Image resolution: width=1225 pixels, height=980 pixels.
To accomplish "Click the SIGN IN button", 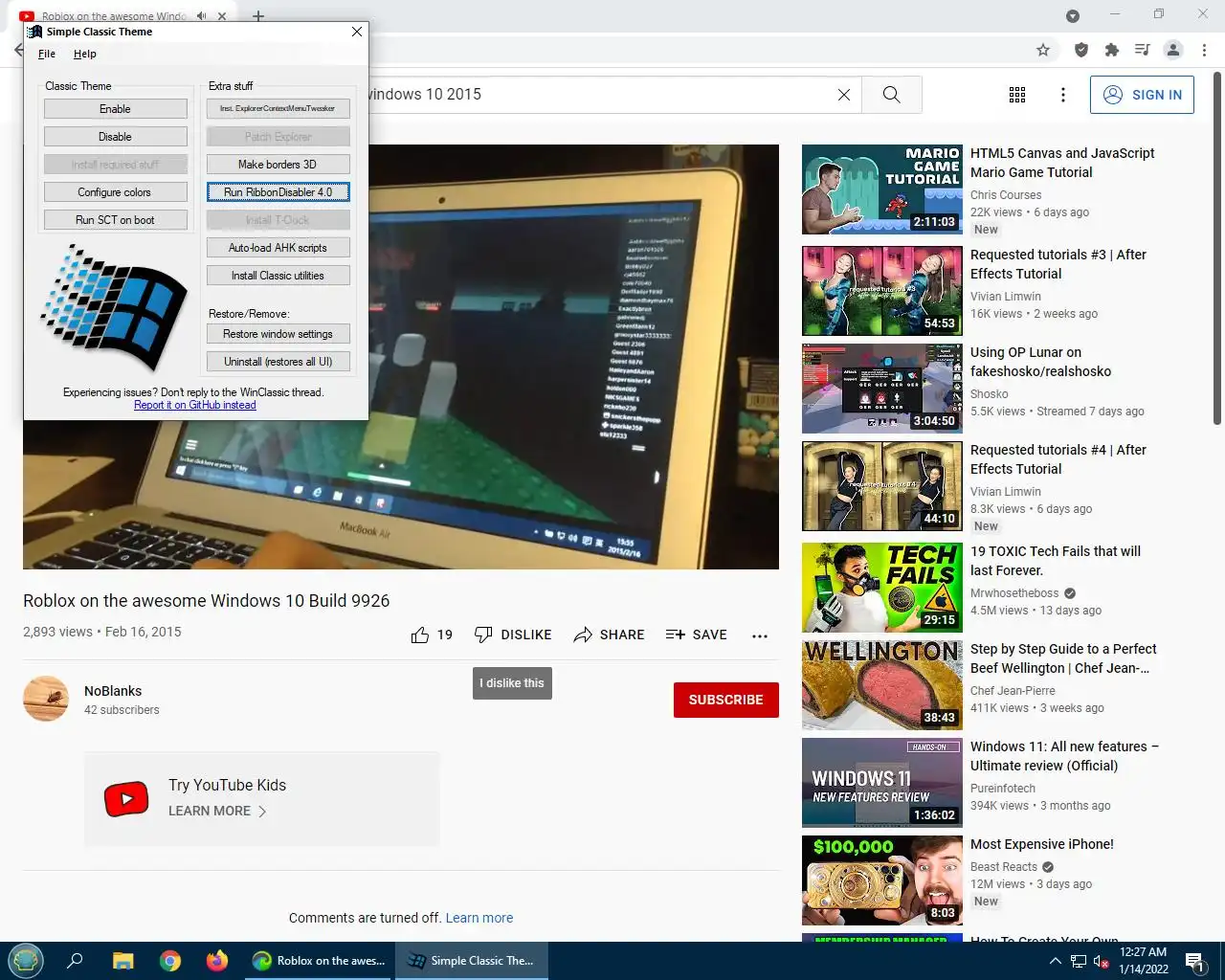I will [x=1142, y=95].
